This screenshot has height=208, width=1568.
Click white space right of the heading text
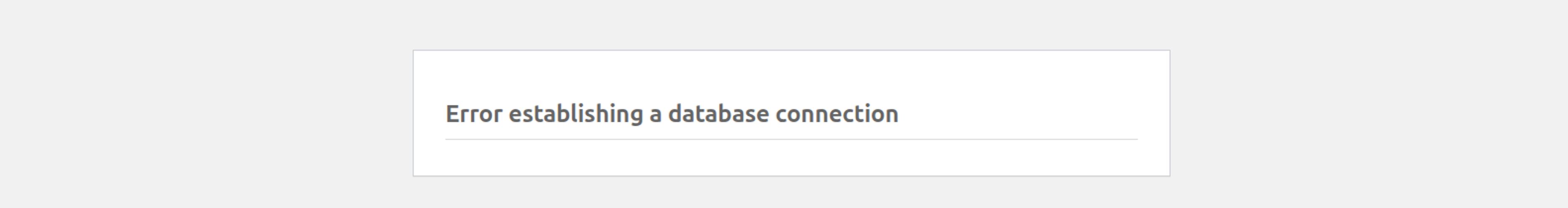pyautogui.click(x=1023, y=114)
